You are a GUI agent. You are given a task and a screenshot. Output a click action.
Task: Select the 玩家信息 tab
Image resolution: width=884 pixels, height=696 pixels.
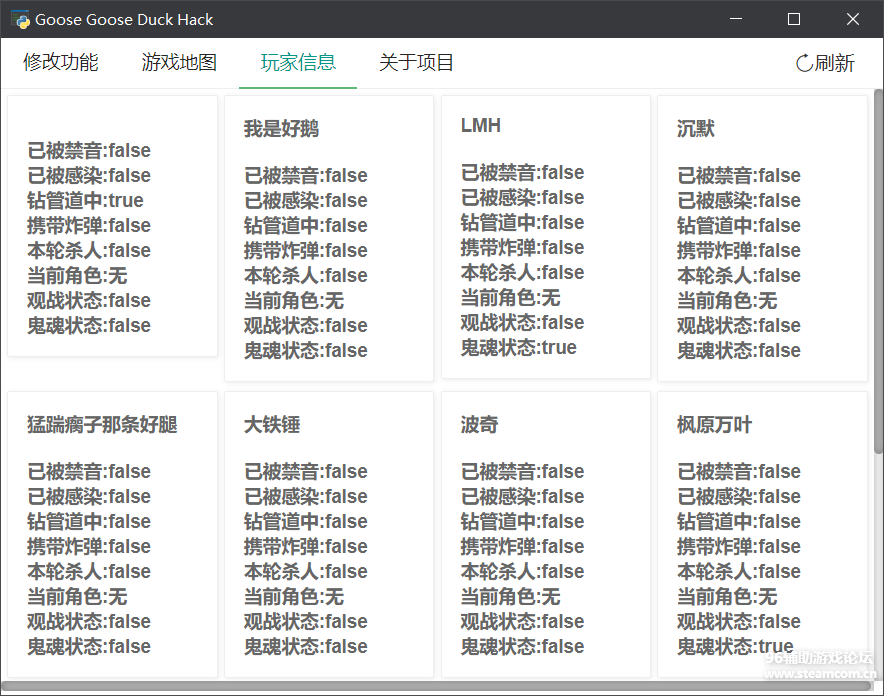coord(298,63)
